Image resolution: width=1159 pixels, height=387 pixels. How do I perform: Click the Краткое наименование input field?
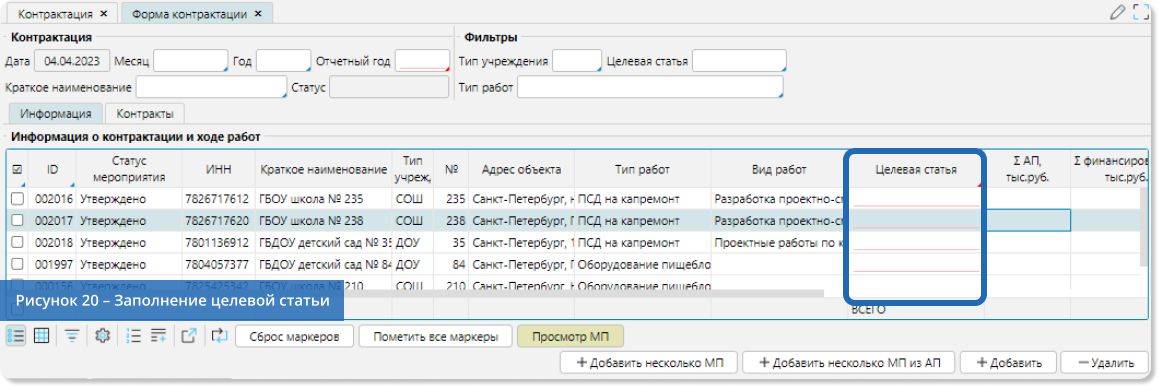tap(211, 87)
